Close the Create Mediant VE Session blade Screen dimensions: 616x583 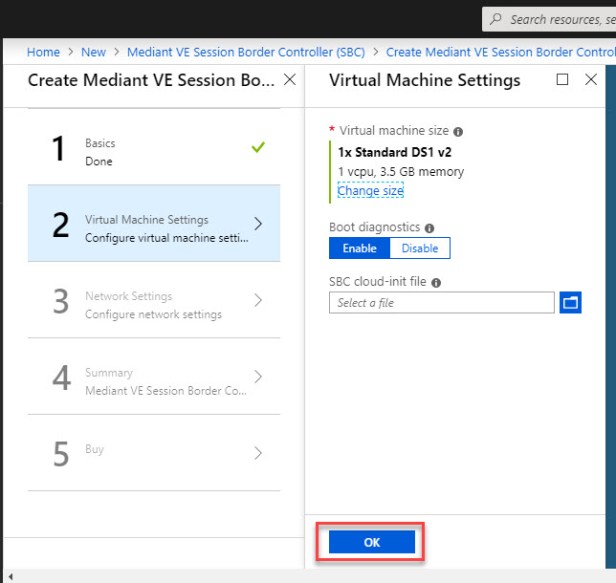tap(290, 80)
